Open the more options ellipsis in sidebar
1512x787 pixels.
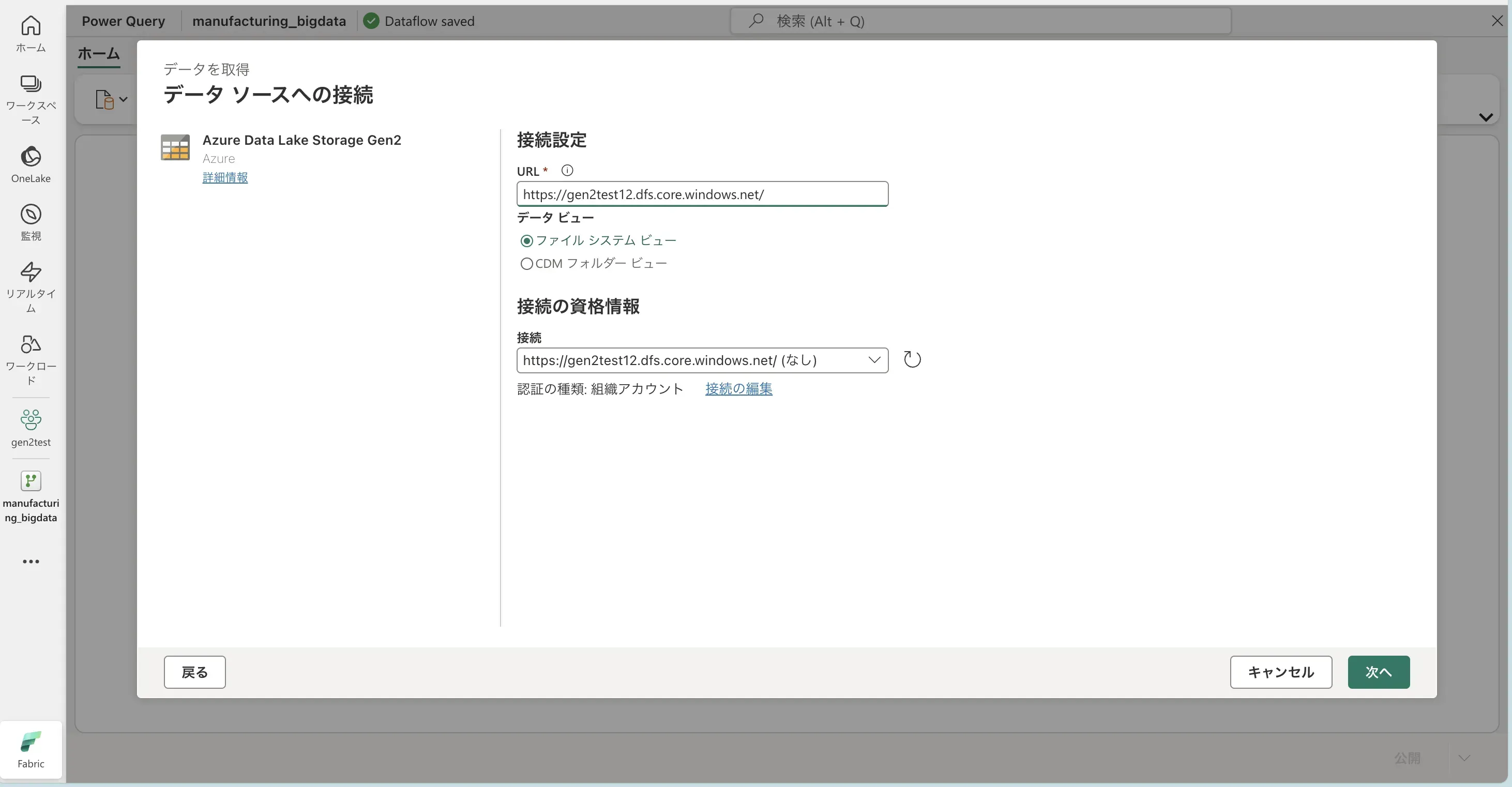tap(31, 562)
